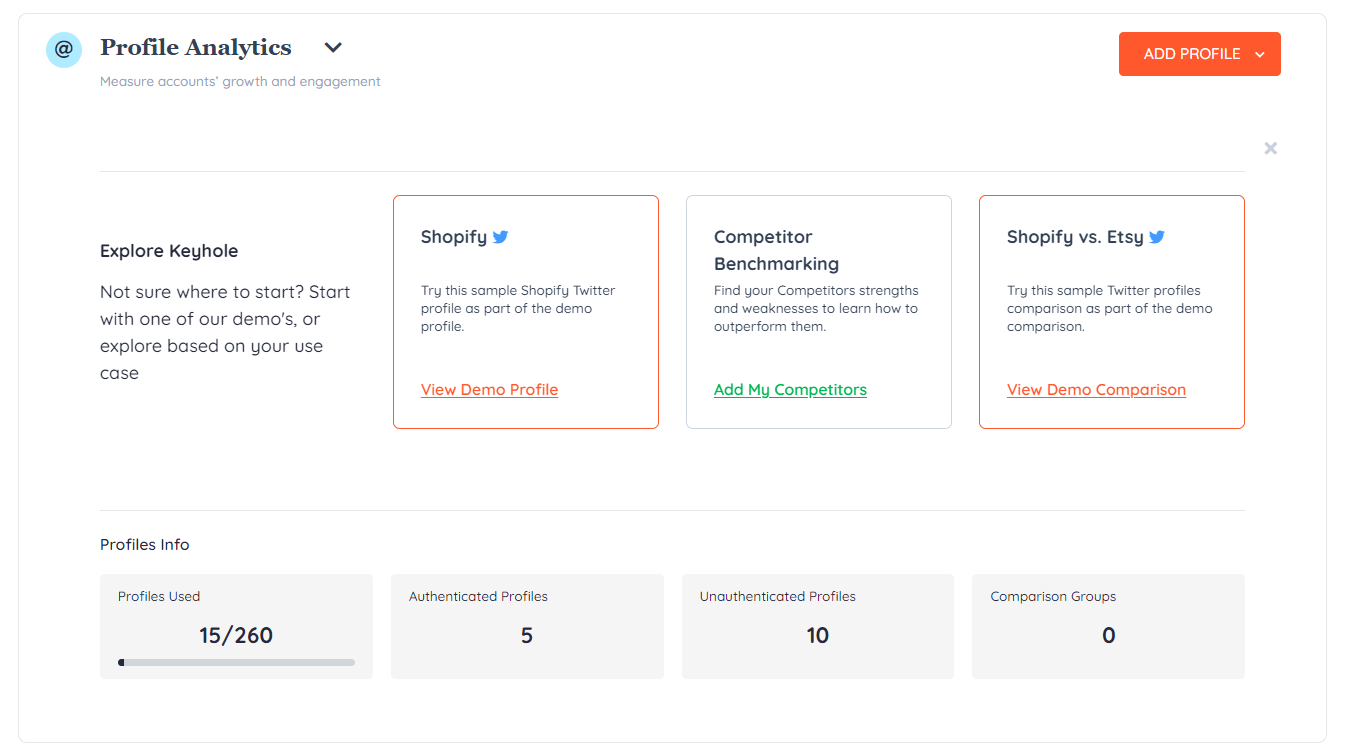View the Shopify vs. Etsy demo comparison
This screenshot has width=1360, height=754.
[x=1096, y=389]
